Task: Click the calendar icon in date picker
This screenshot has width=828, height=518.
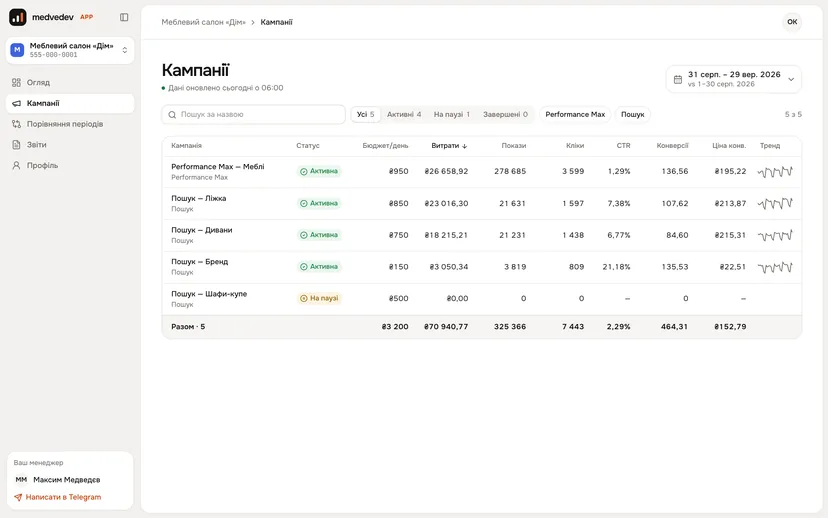Action: tap(678, 79)
